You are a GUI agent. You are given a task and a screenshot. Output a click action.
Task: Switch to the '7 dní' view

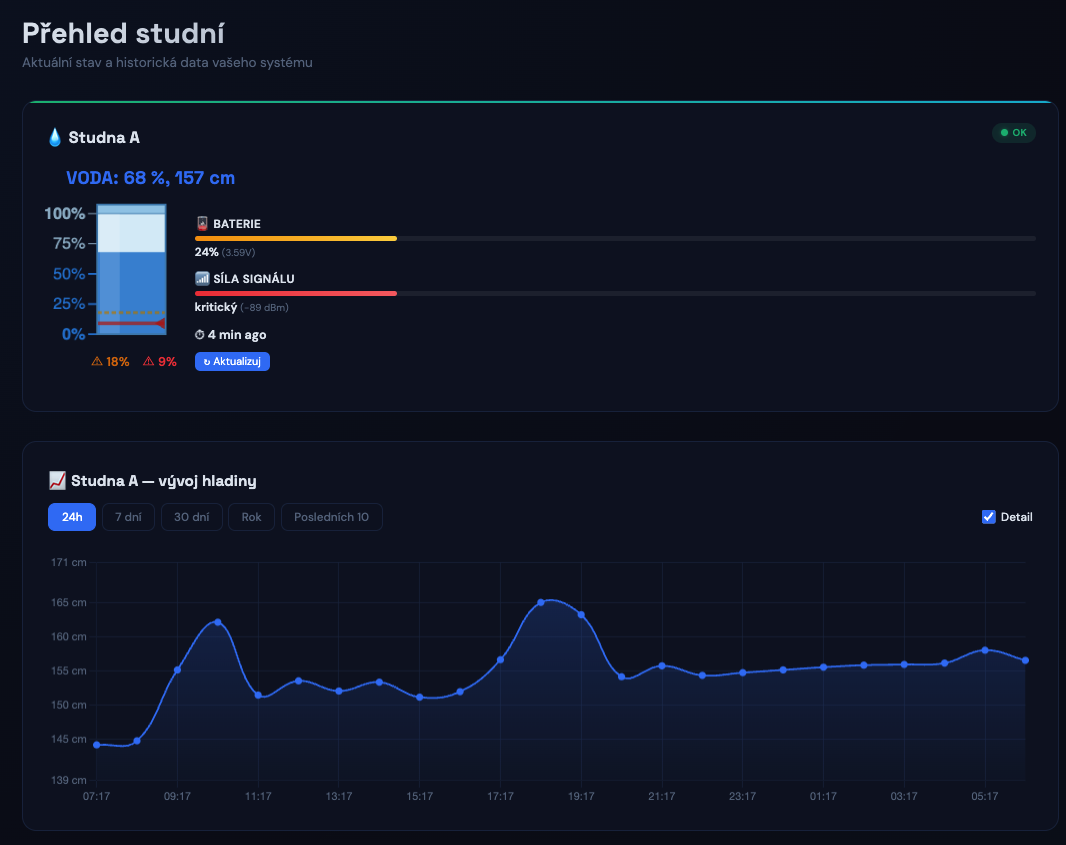[128, 516]
